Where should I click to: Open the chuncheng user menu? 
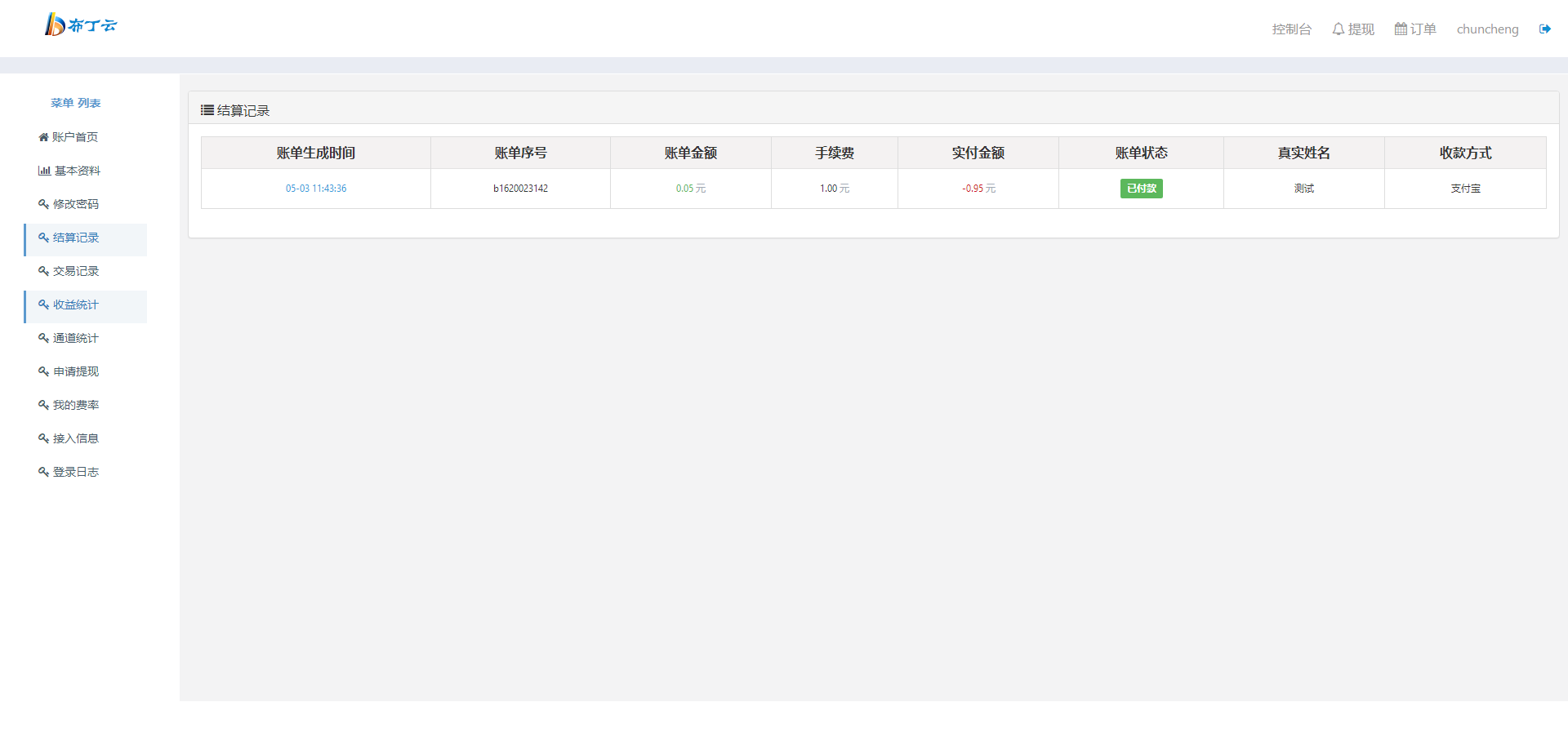coord(1487,29)
